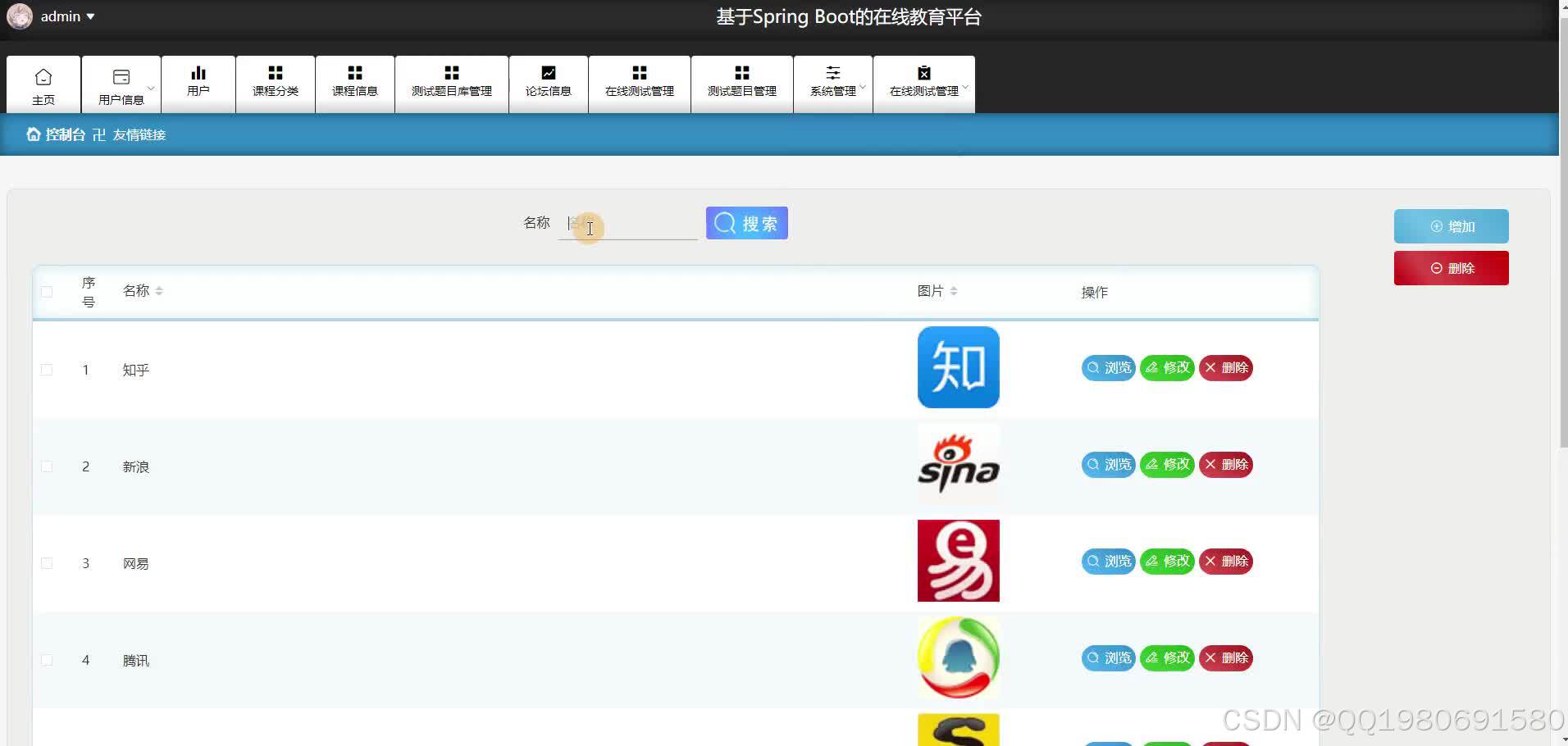The height and width of the screenshot is (746, 1568).
Task: Open 系统管理 sliders icon menu
Action: (x=833, y=84)
